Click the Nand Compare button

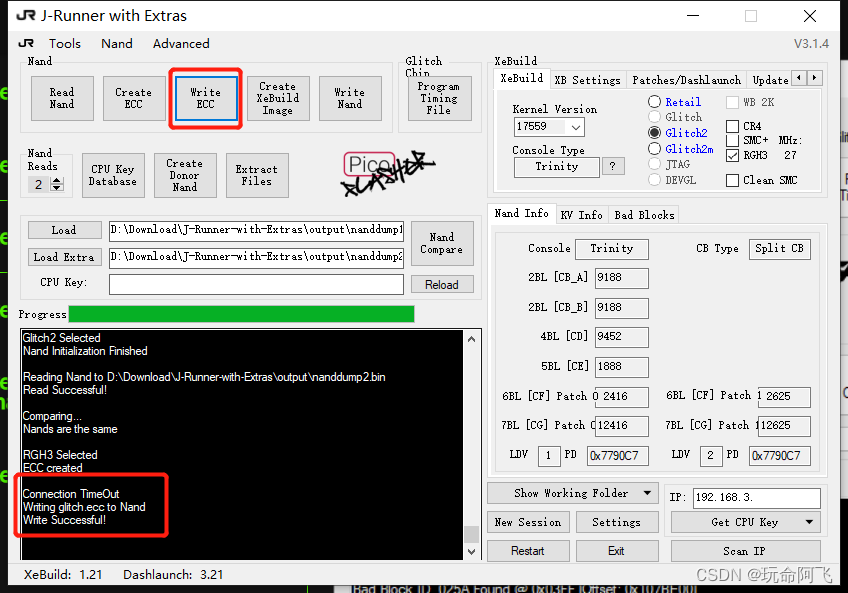442,243
